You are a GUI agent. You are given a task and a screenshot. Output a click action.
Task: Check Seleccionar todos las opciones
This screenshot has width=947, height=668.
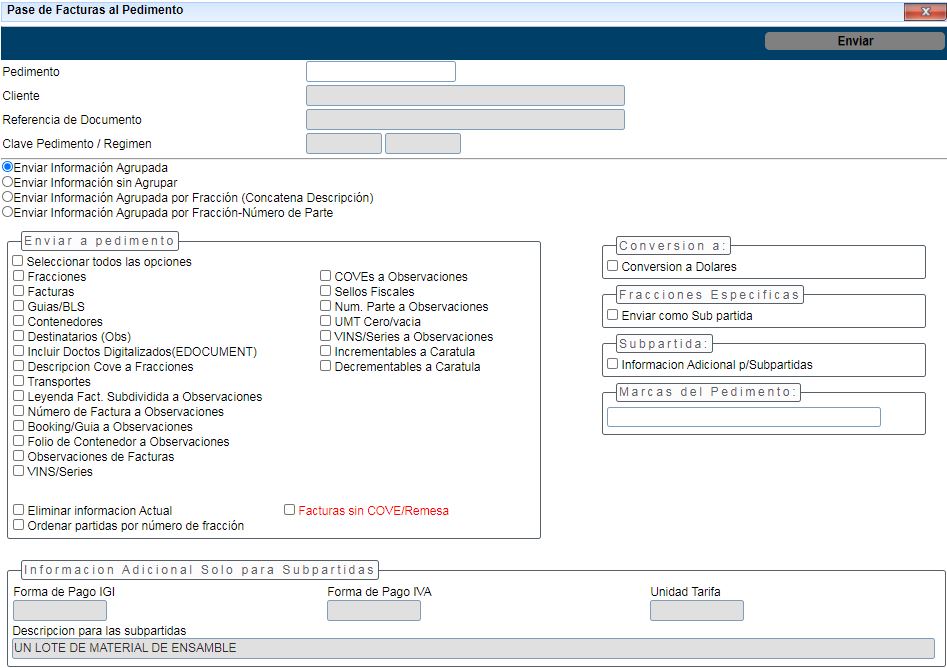click(x=19, y=262)
